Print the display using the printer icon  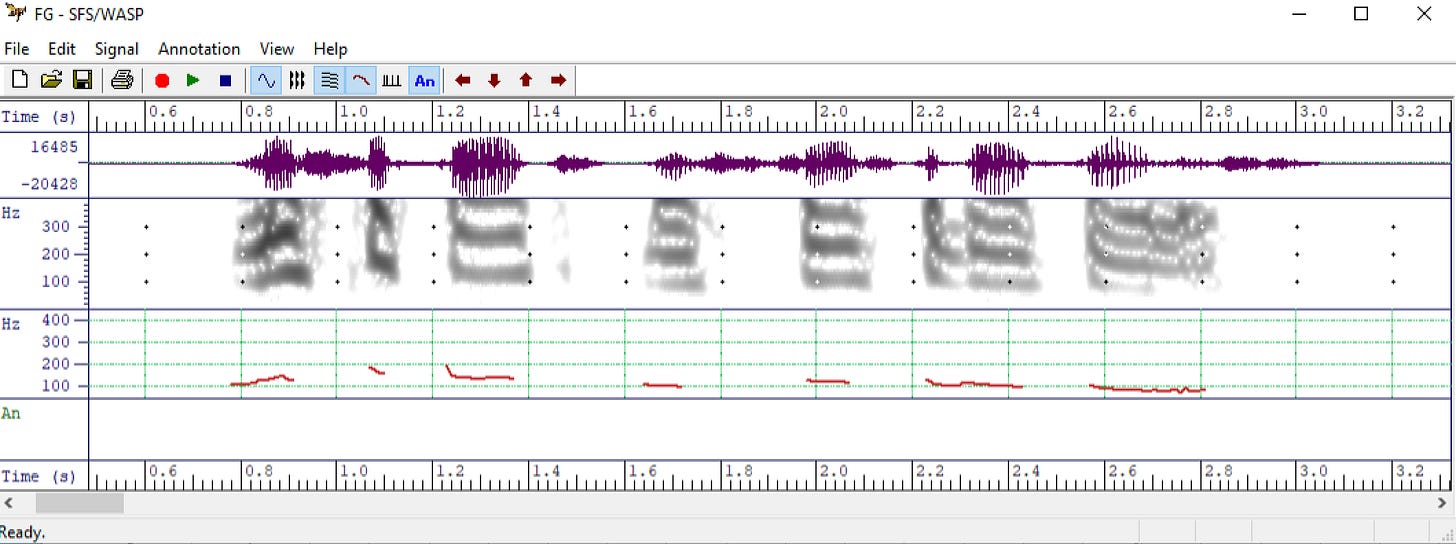122,80
